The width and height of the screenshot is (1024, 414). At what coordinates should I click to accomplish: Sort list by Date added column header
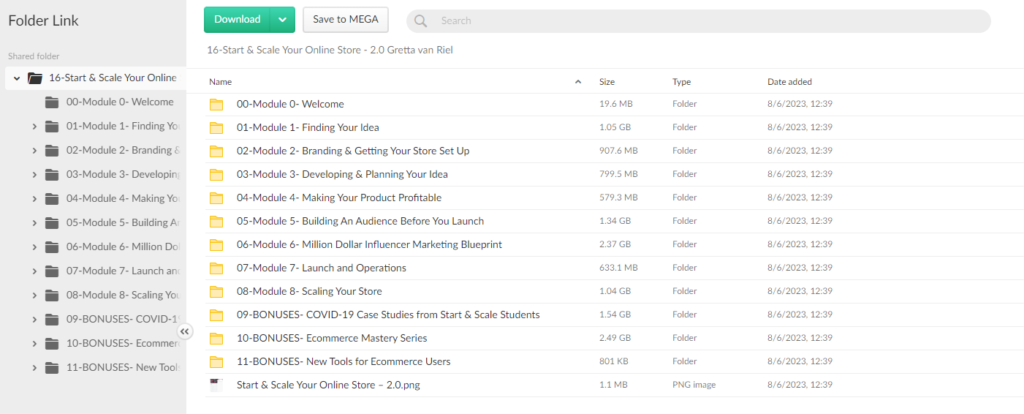coord(790,82)
